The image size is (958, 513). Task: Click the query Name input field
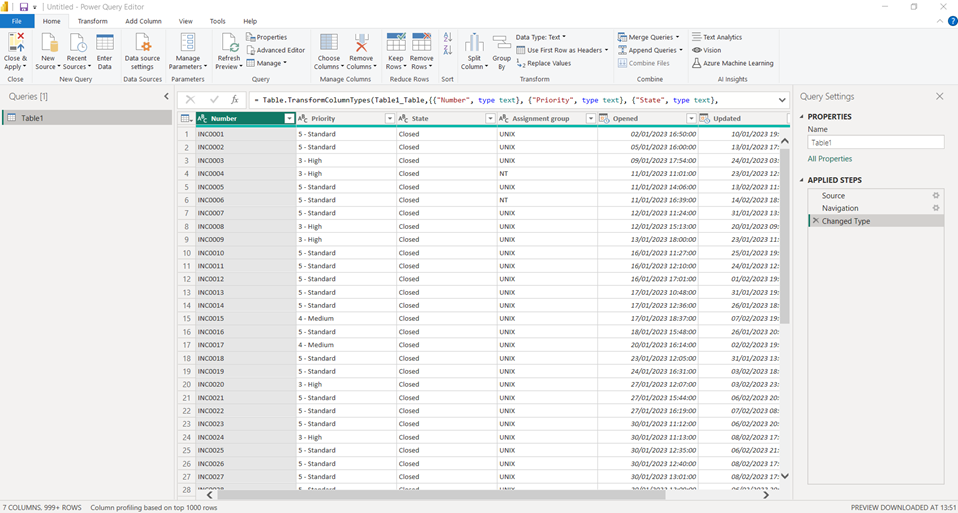coord(875,143)
